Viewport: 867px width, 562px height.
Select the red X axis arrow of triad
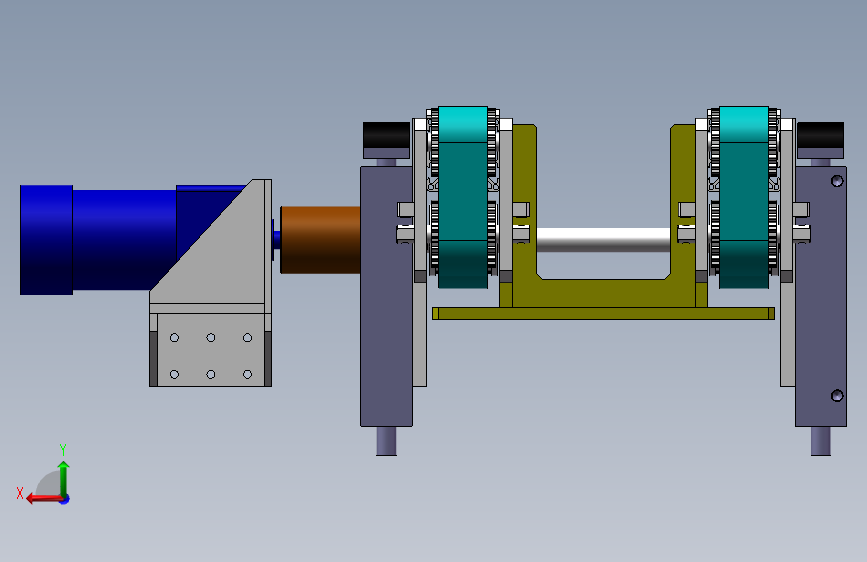click(x=44, y=499)
